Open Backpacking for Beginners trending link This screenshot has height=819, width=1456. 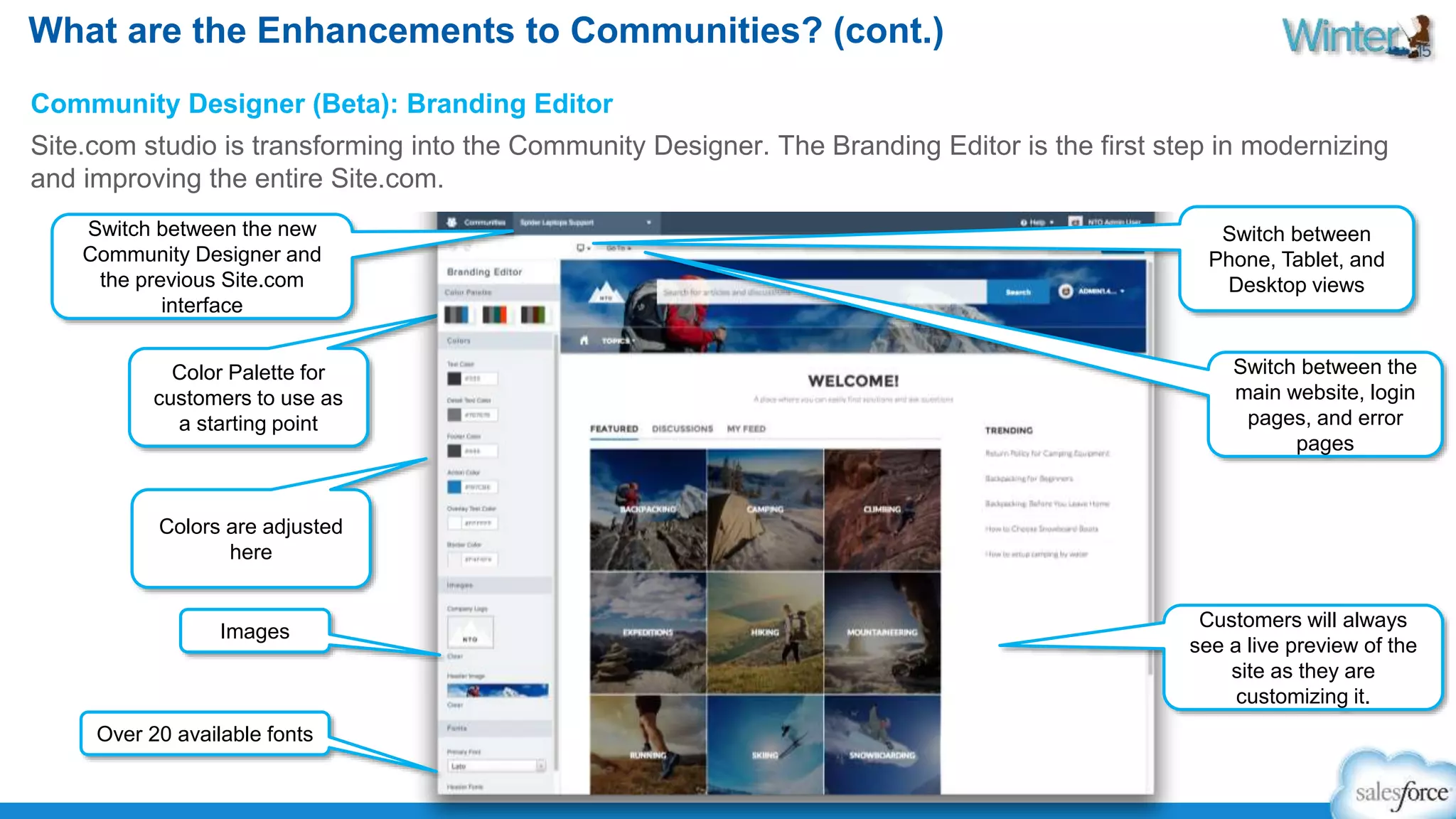pos(1029,478)
